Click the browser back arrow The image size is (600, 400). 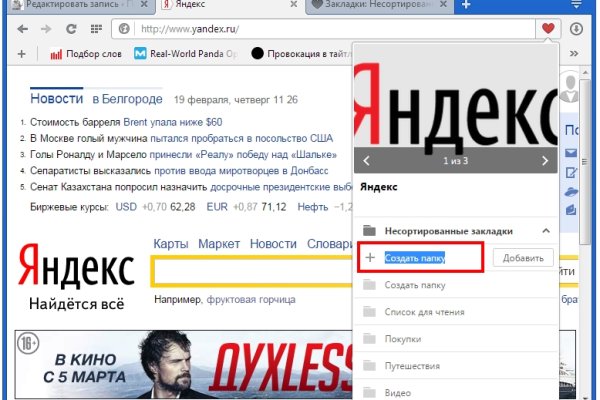pos(22,30)
